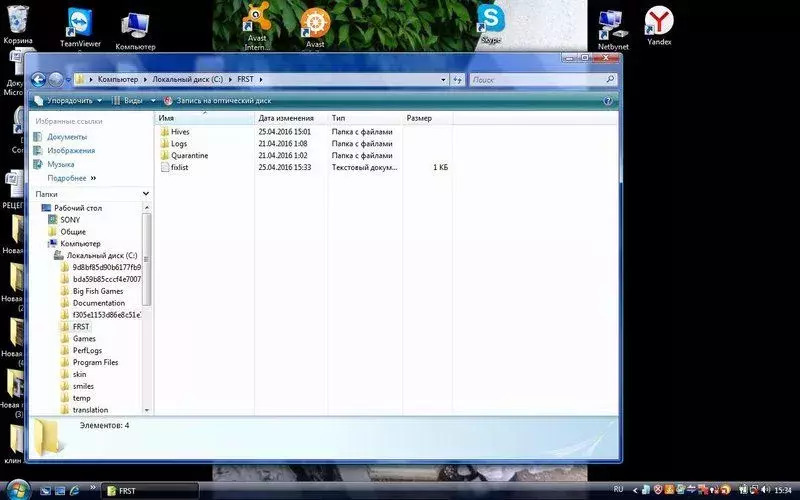Open the Документы favorite link
The width and height of the screenshot is (800, 500).
[x=67, y=137]
